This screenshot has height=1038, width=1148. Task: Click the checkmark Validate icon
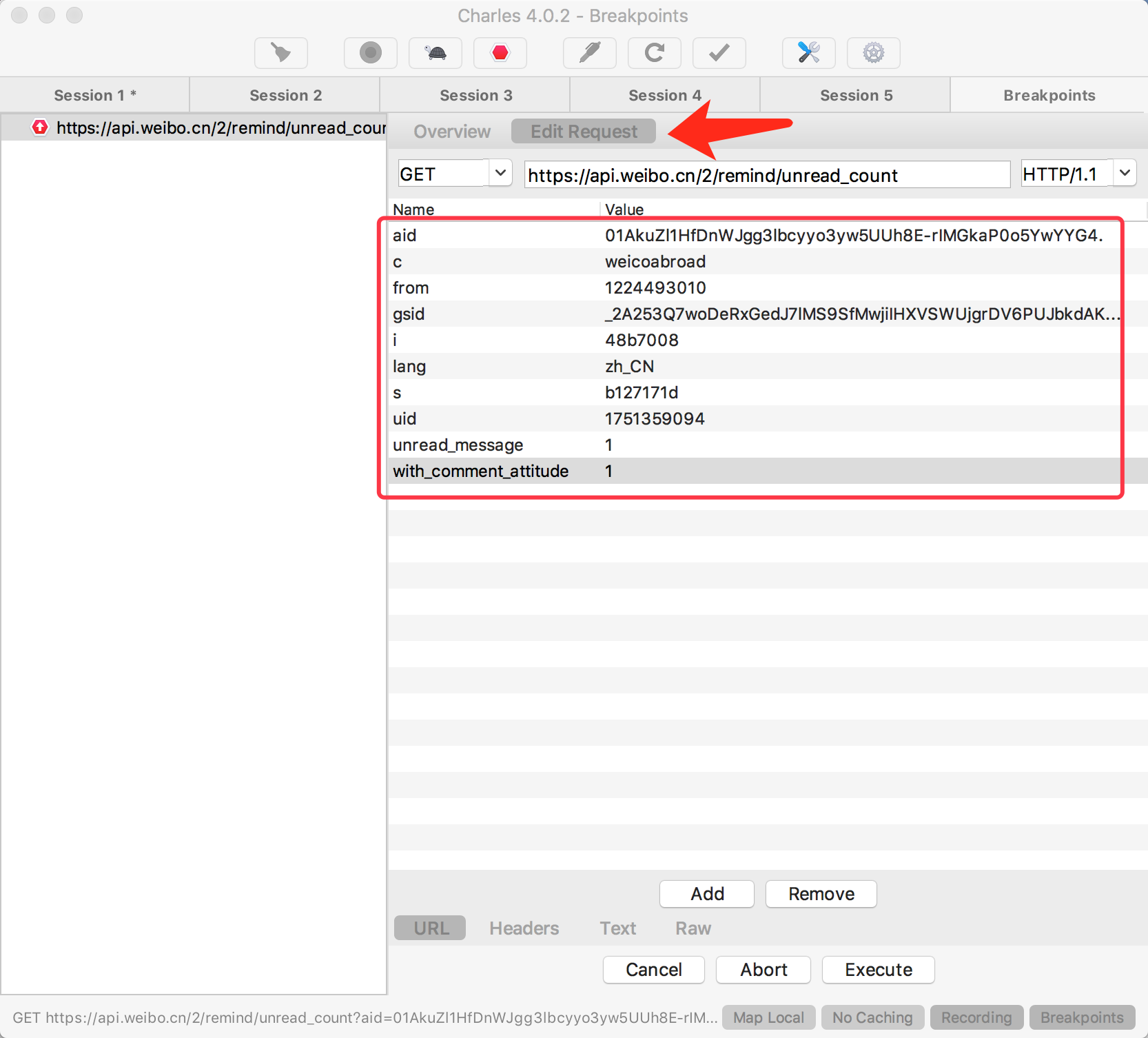[x=719, y=53]
